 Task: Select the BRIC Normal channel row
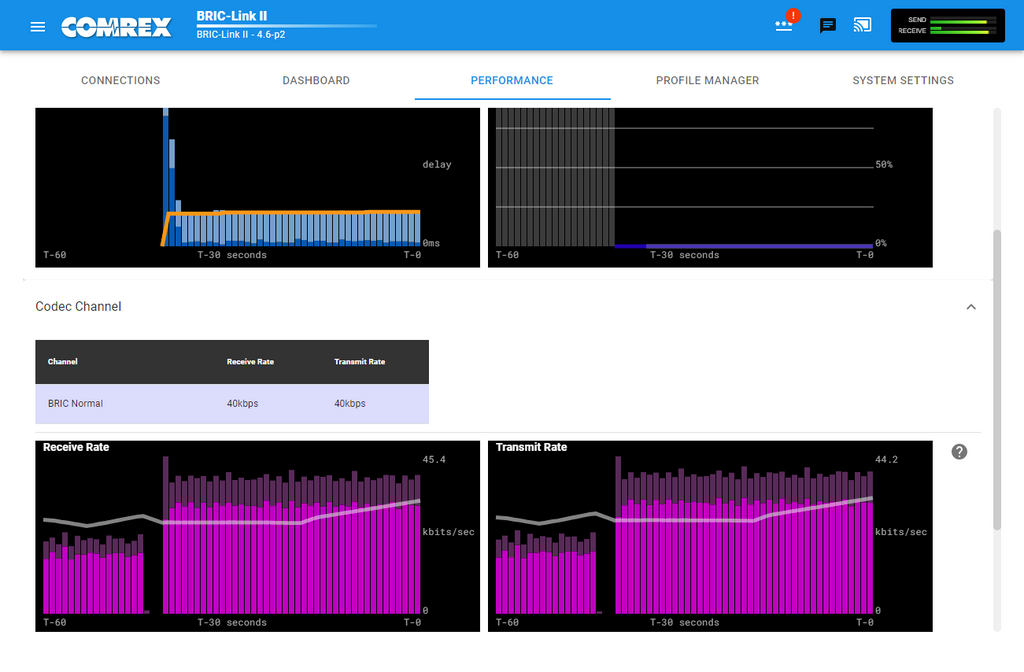point(232,404)
